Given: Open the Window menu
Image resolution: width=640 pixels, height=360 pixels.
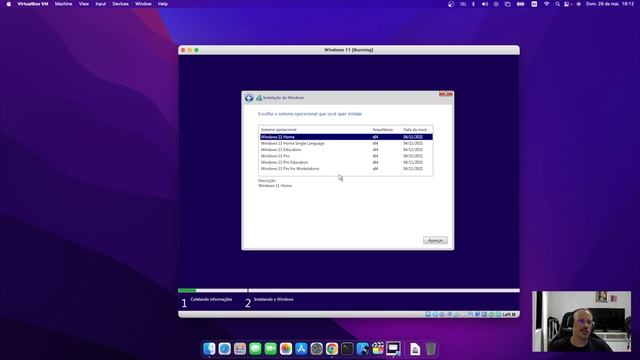Looking at the screenshot, I should tap(143, 4).
